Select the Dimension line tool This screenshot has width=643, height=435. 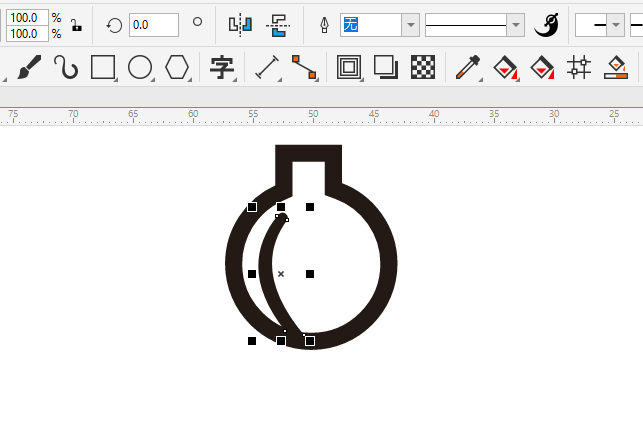[x=266, y=67]
